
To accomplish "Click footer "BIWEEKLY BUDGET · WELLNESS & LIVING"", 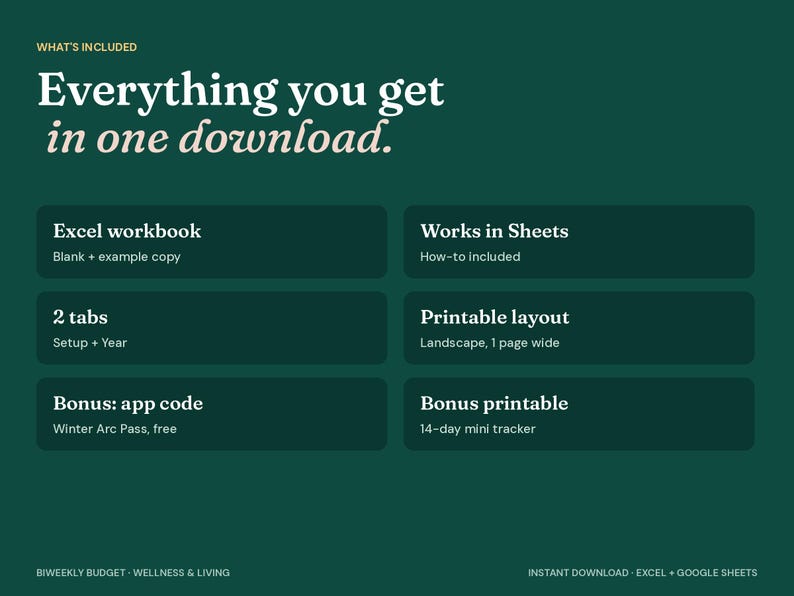I will point(133,573).
